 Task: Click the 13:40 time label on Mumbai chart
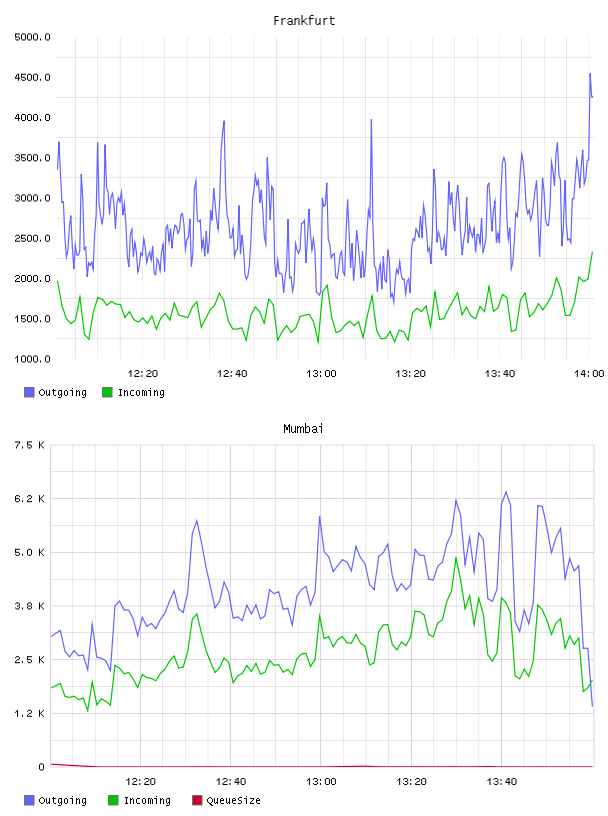(x=502, y=782)
